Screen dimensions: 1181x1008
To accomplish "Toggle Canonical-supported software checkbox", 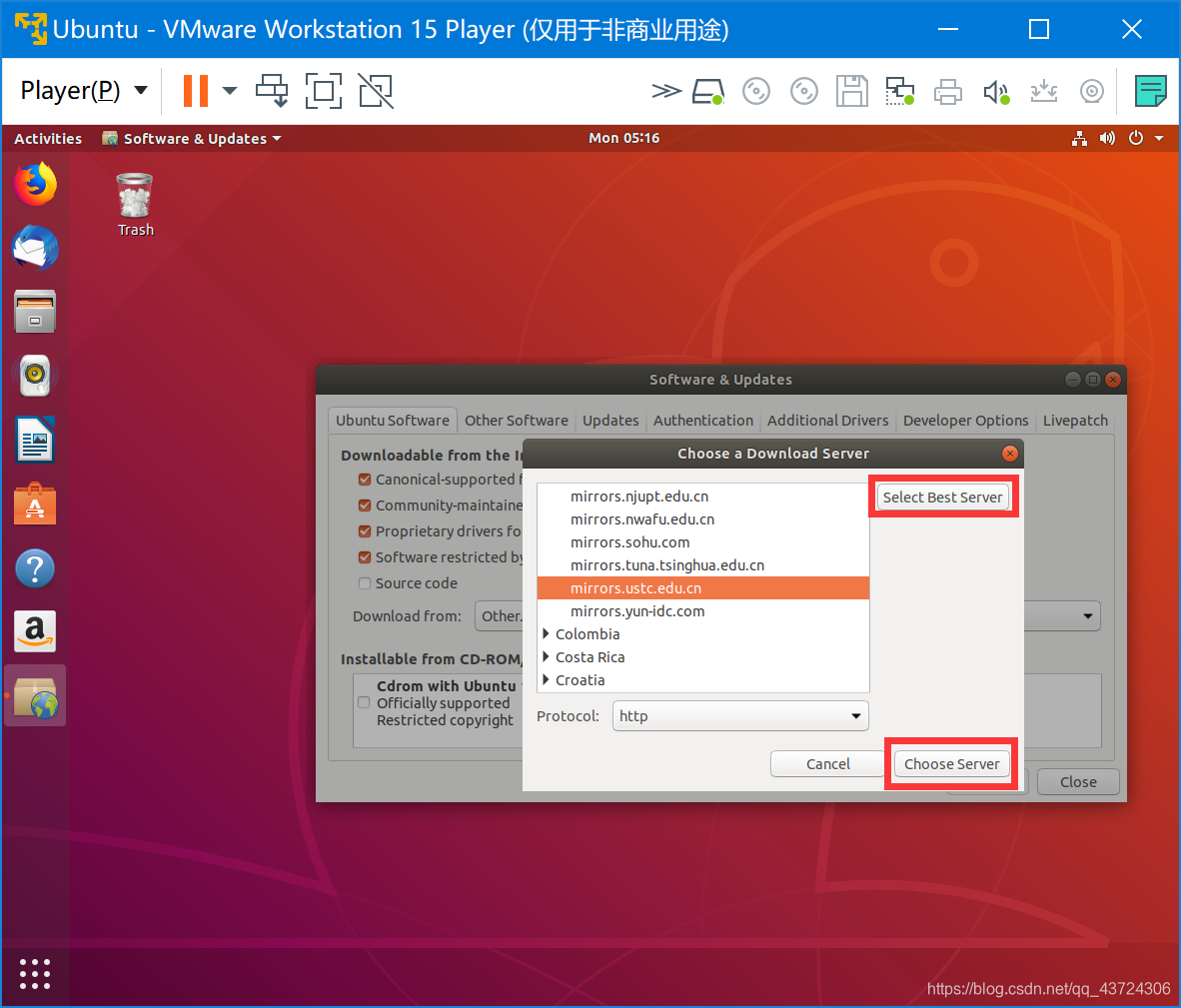I will [x=365, y=480].
